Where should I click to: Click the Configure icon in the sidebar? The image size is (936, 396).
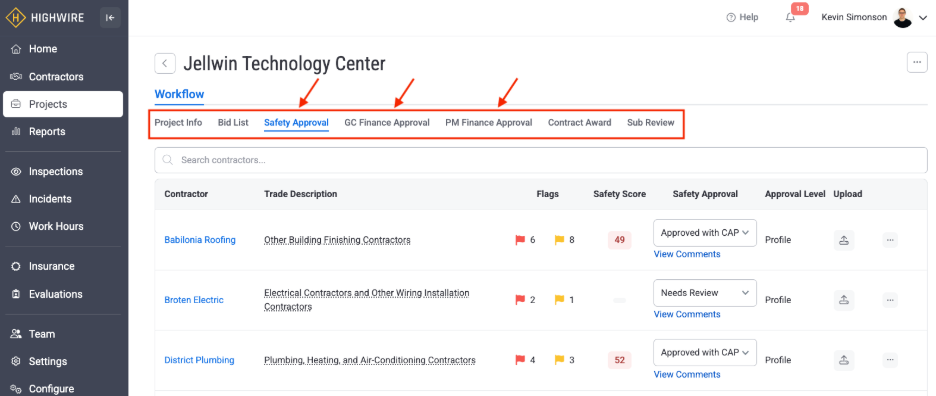coord(16,389)
